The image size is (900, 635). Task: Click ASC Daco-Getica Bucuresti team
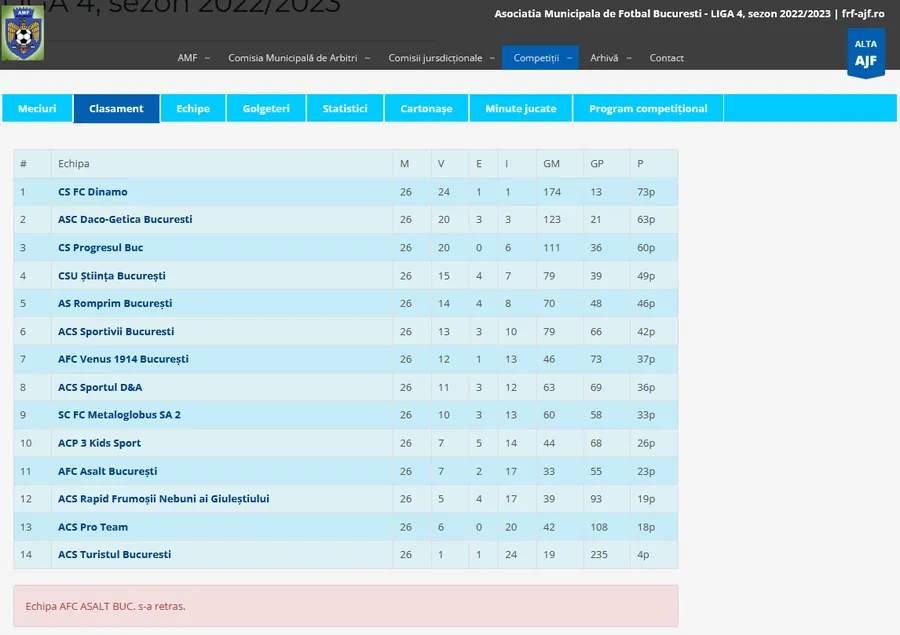(125, 219)
